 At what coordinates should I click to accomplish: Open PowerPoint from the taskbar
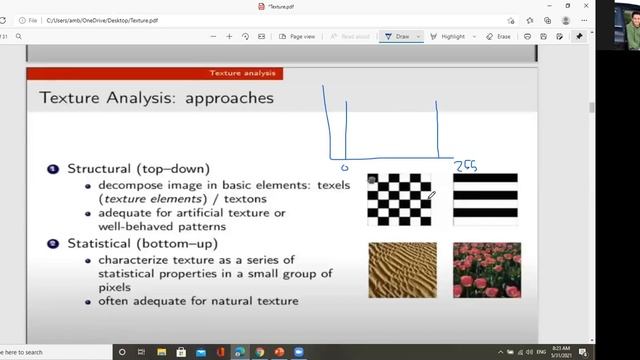[279, 352]
